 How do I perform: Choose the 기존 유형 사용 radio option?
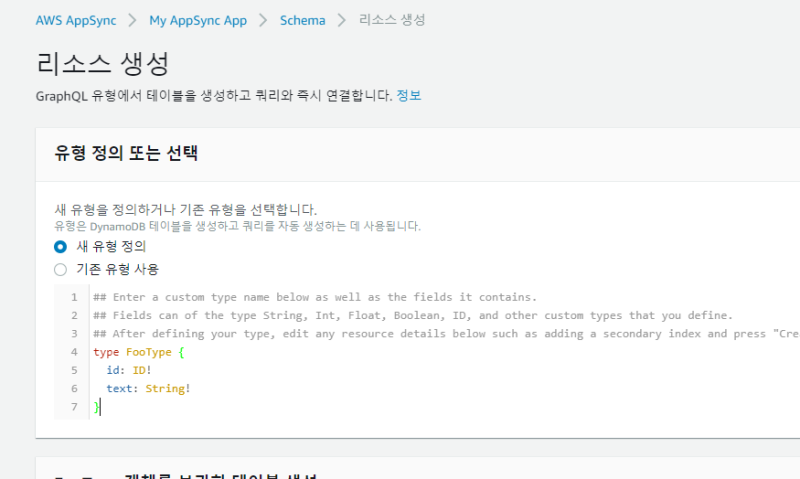pos(61,269)
